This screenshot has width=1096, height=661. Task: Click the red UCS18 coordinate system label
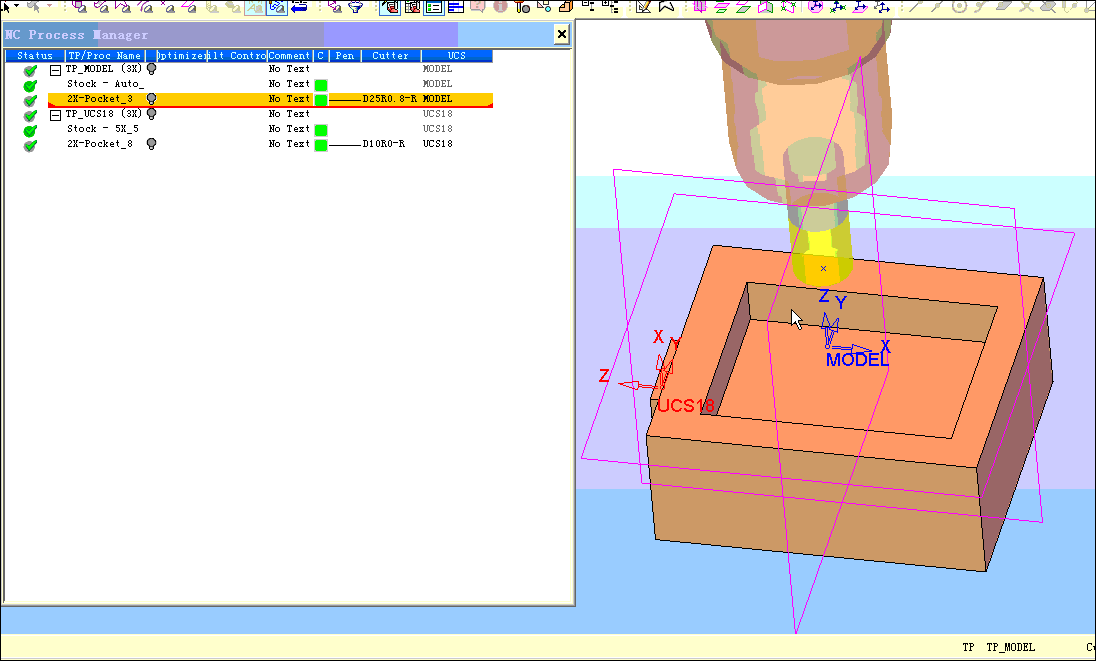point(686,406)
